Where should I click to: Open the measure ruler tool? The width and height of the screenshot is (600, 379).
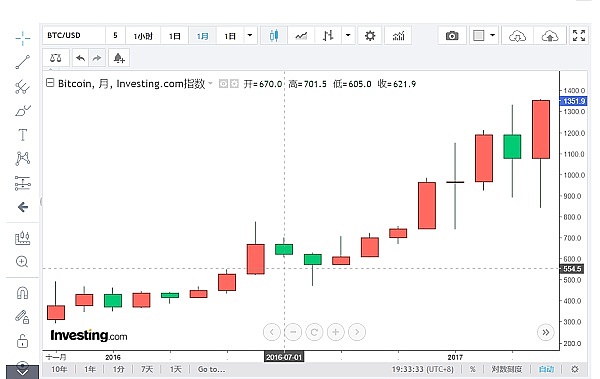pyautogui.click(x=23, y=238)
